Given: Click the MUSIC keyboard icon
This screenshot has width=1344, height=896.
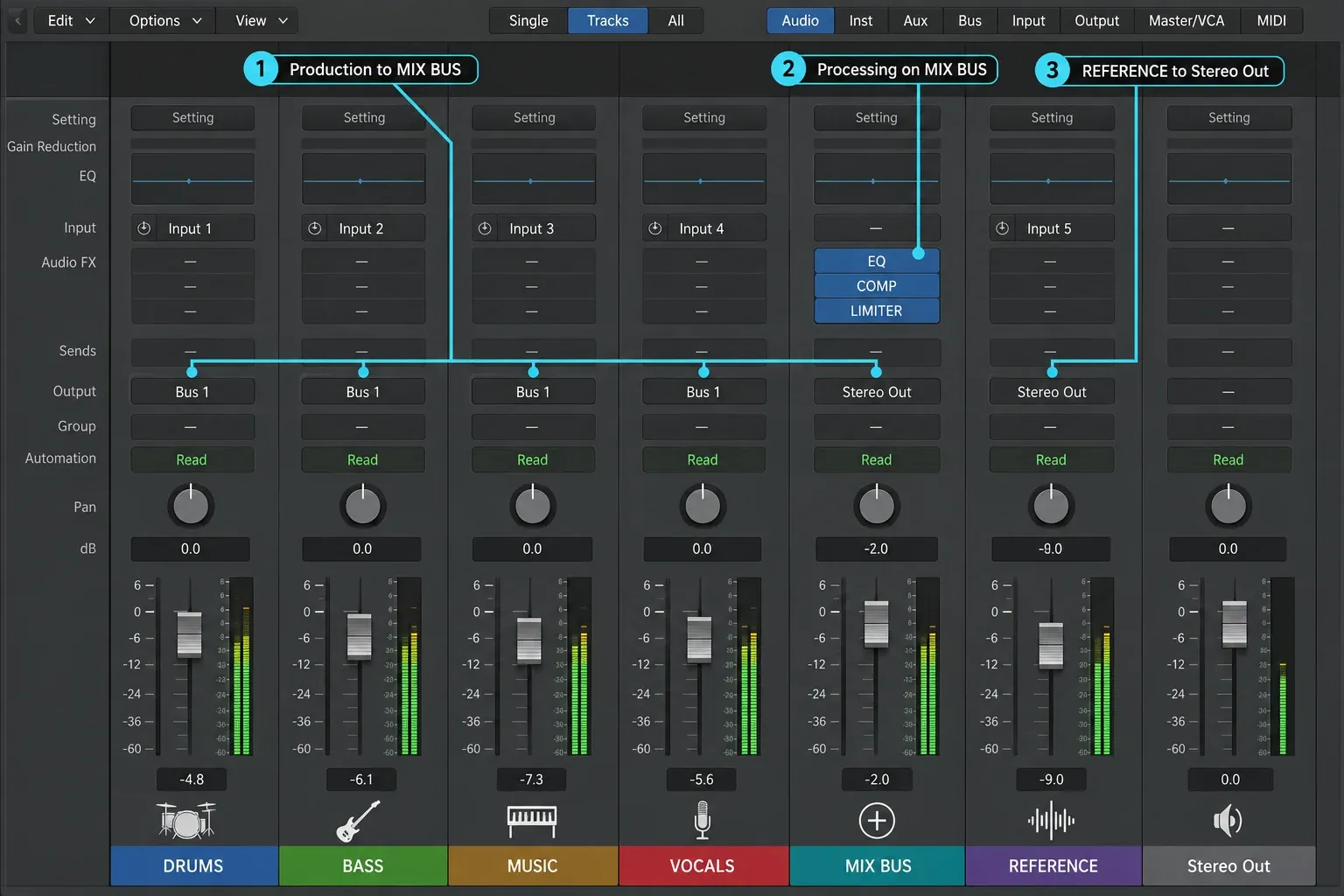Looking at the screenshot, I should click(532, 821).
